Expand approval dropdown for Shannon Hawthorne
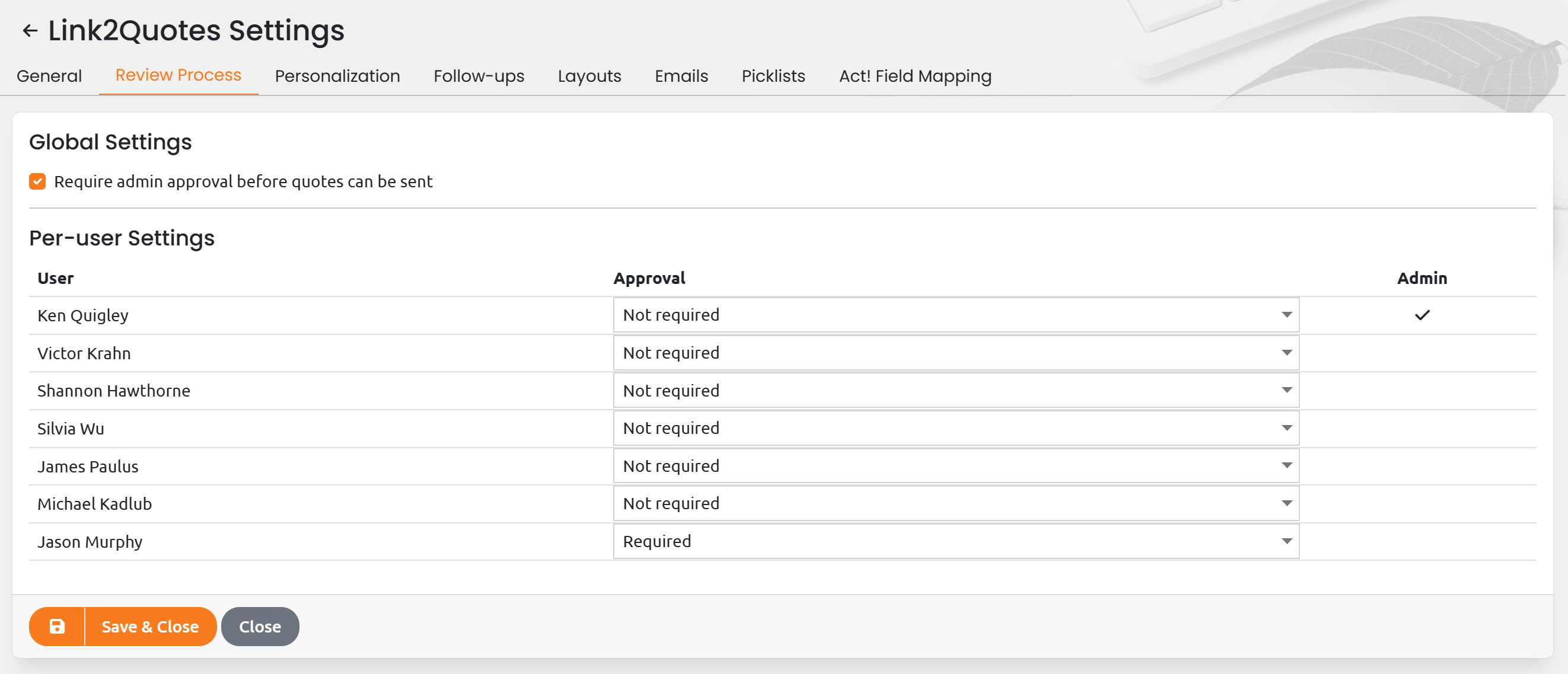The width and height of the screenshot is (1568, 674). pyautogui.click(x=955, y=391)
